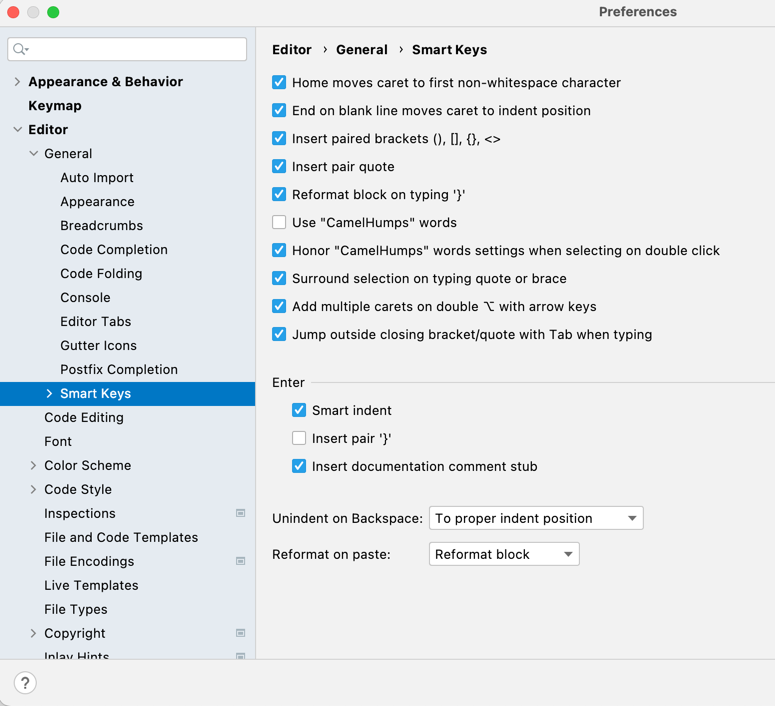The height and width of the screenshot is (706, 775).
Task: Expand the Copyright node arrow
Action: pos(33,633)
